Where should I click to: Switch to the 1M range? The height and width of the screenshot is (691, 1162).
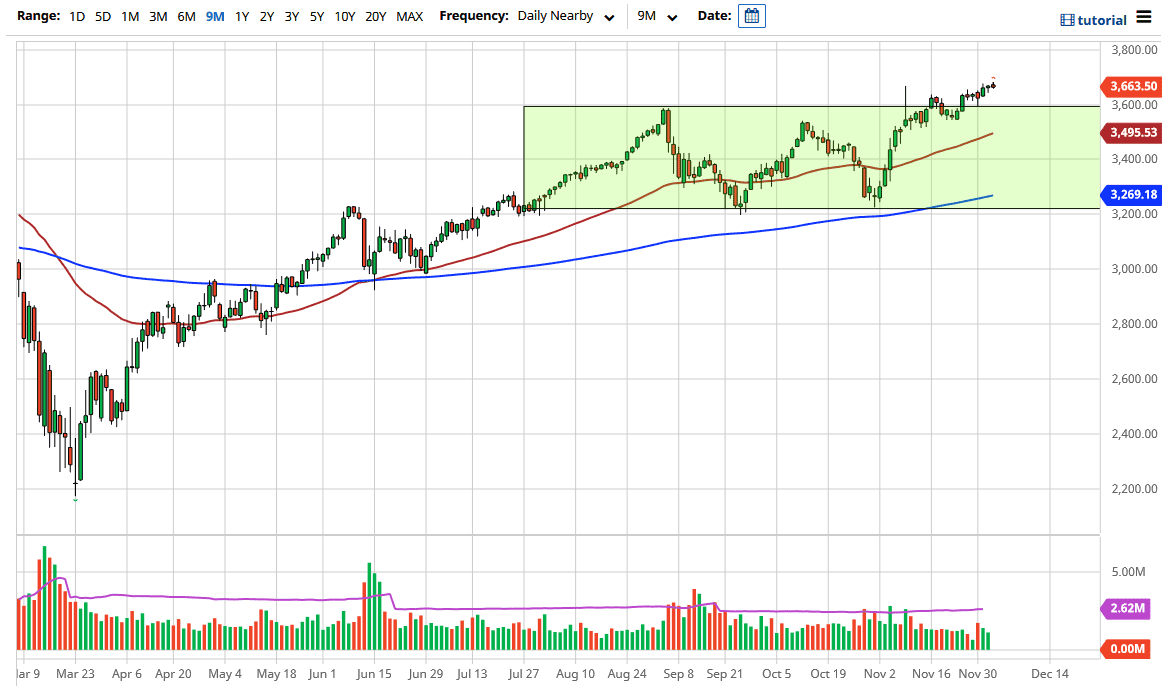tap(129, 16)
